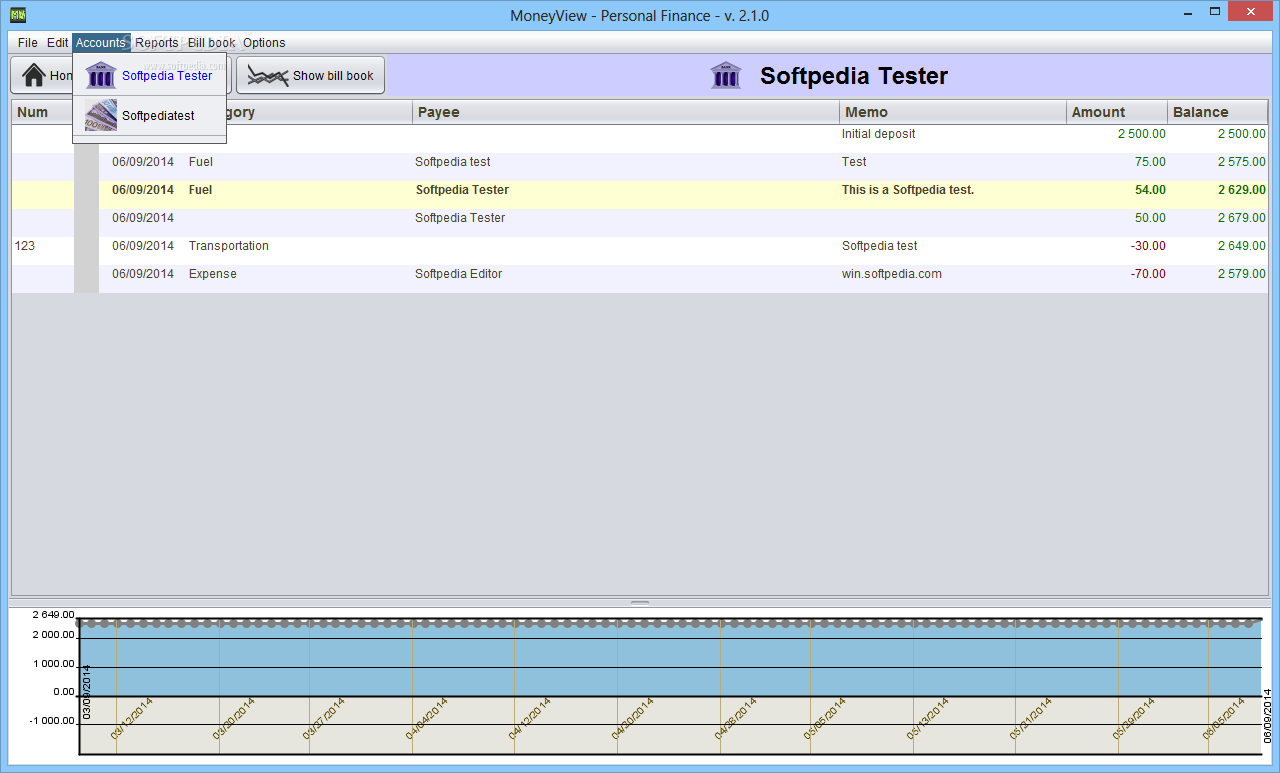
Task: Click the -1 000.00 axis label on chart
Action: [x=52, y=721]
